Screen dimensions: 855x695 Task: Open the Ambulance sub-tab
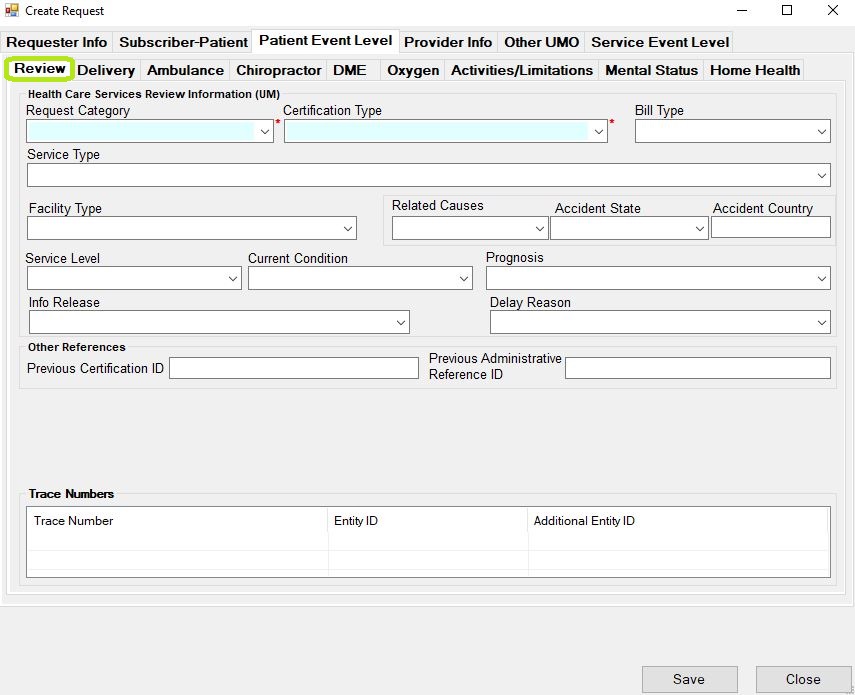[185, 70]
